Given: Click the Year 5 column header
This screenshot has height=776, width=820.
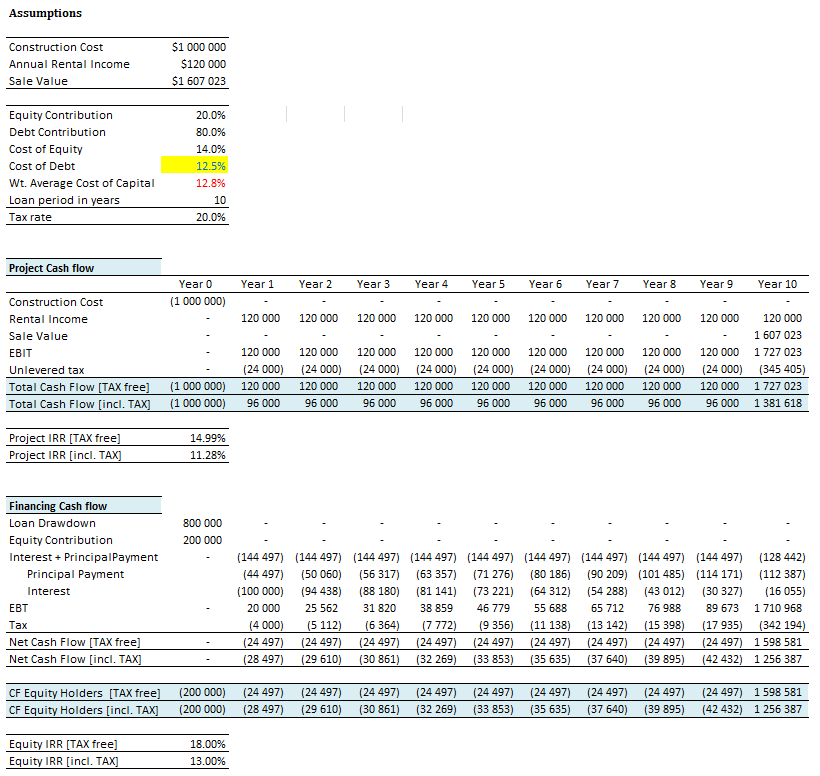Looking at the screenshot, I should 489,284.
